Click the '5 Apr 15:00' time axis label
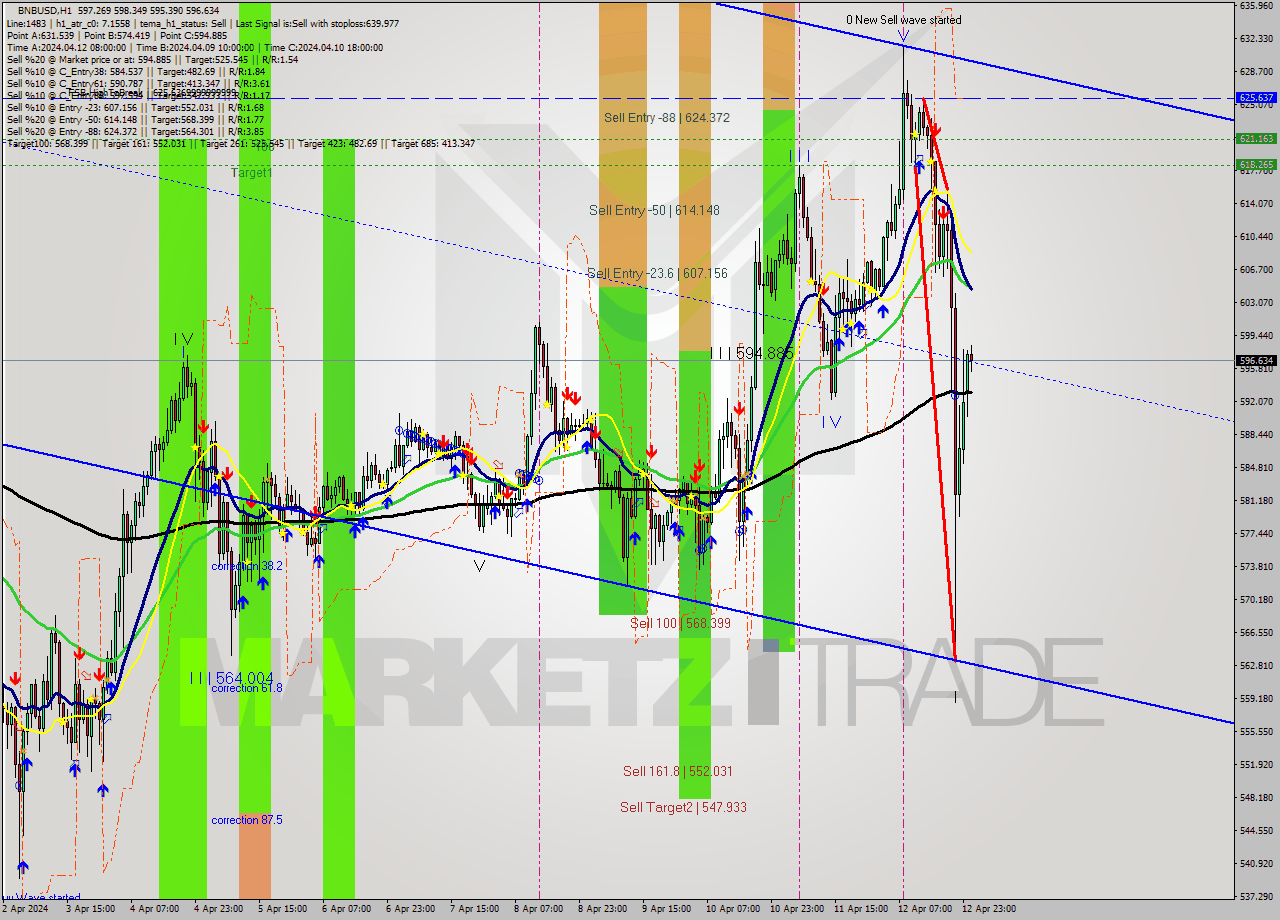This screenshot has height=920, width=1280. [282, 909]
